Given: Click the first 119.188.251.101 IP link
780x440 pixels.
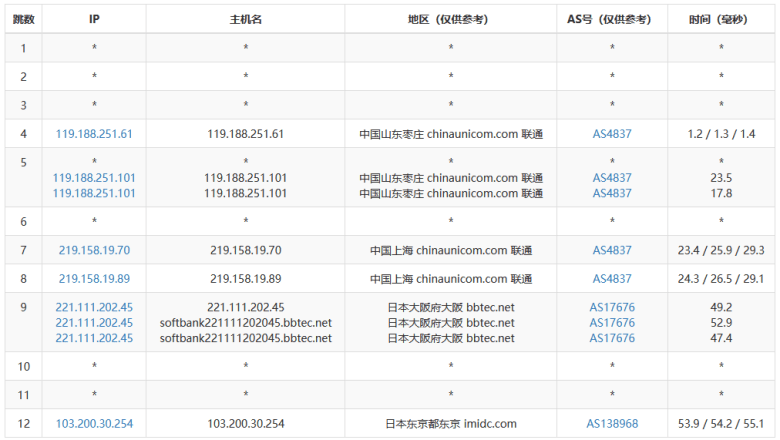Looking at the screenshot, I should pos(94,178).
